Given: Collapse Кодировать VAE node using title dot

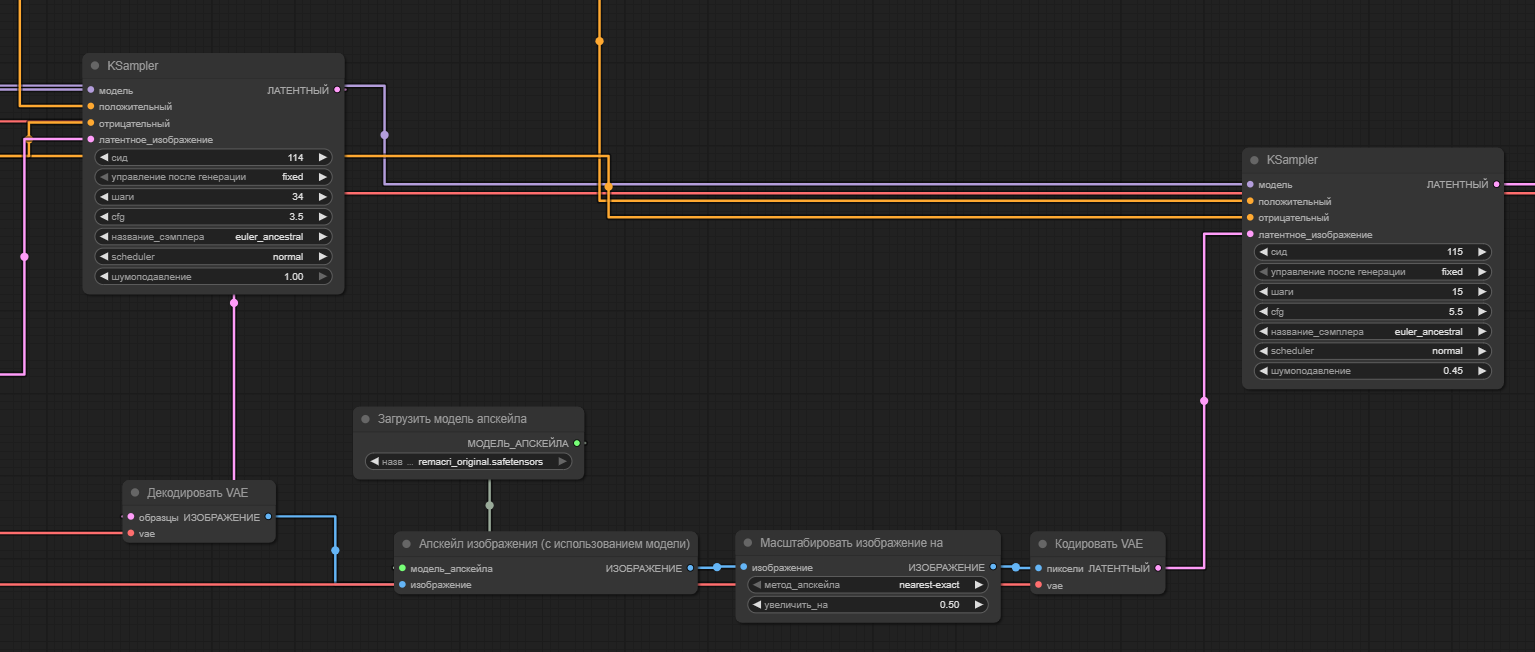Looking at the screenshot, I should [1043, 543].
